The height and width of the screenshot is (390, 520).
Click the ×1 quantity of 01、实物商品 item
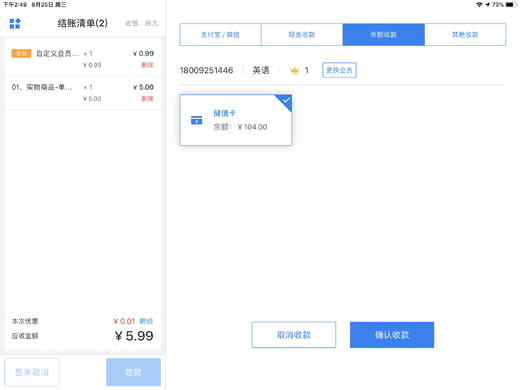click(88, 87)
